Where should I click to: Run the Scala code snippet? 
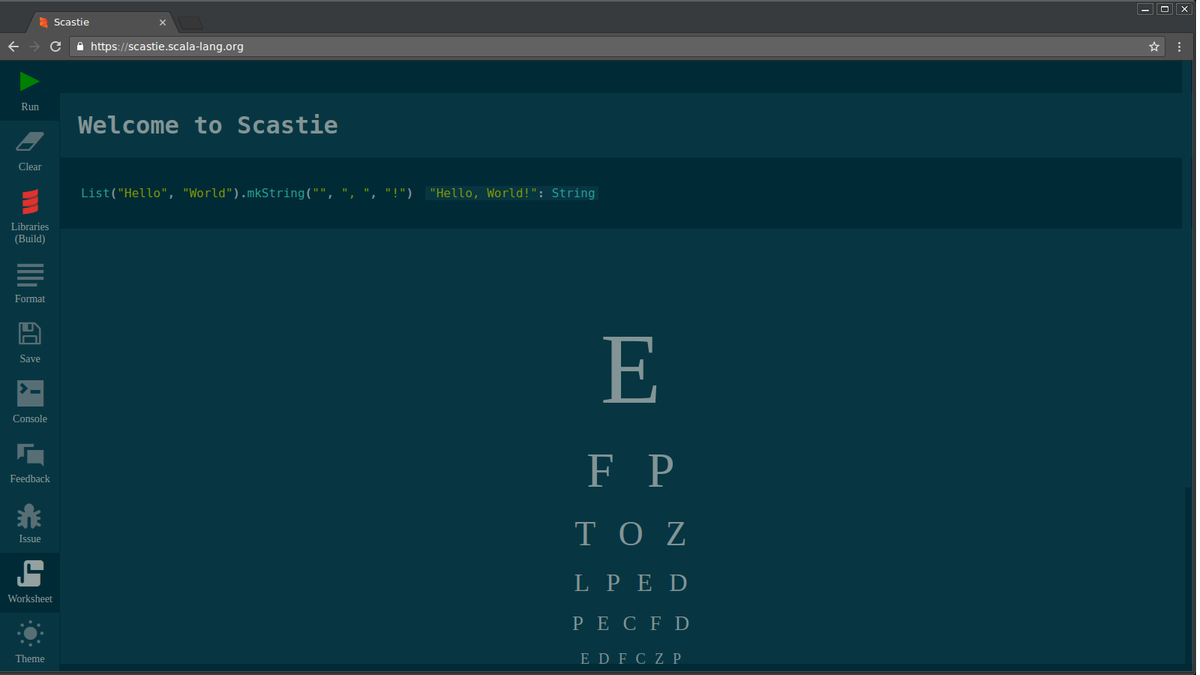29,90
